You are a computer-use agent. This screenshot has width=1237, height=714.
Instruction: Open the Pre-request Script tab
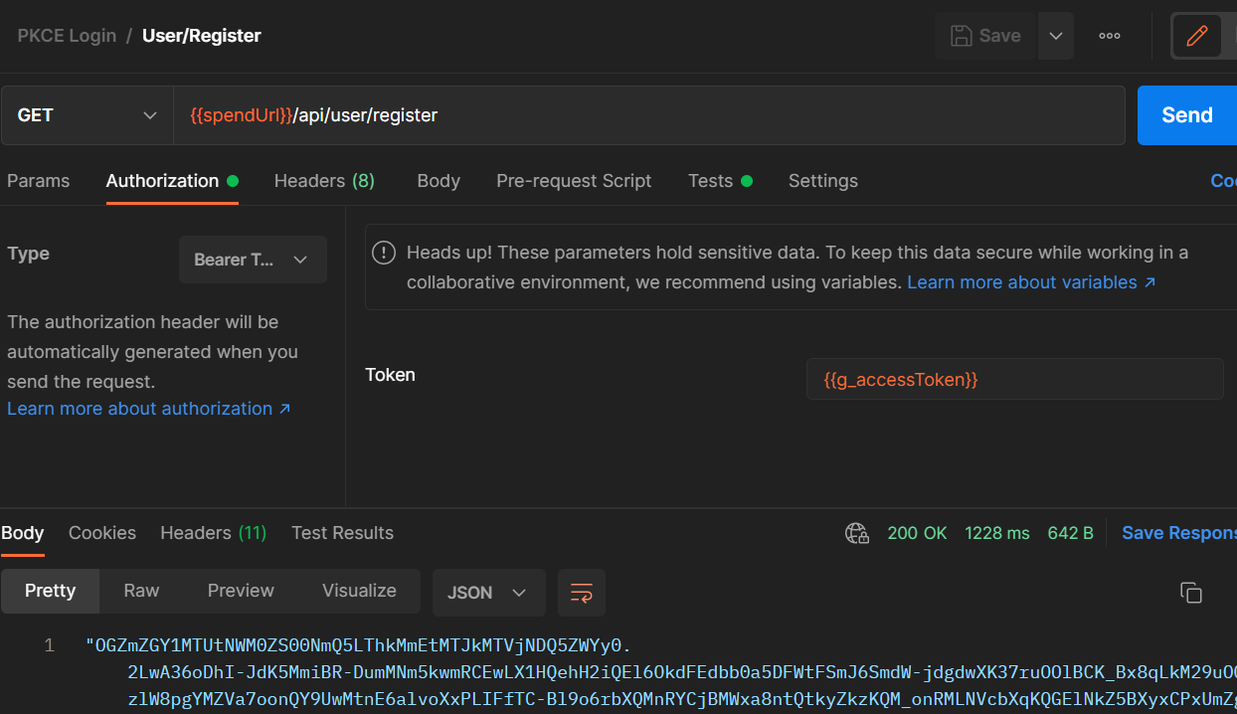pos(573,181)
